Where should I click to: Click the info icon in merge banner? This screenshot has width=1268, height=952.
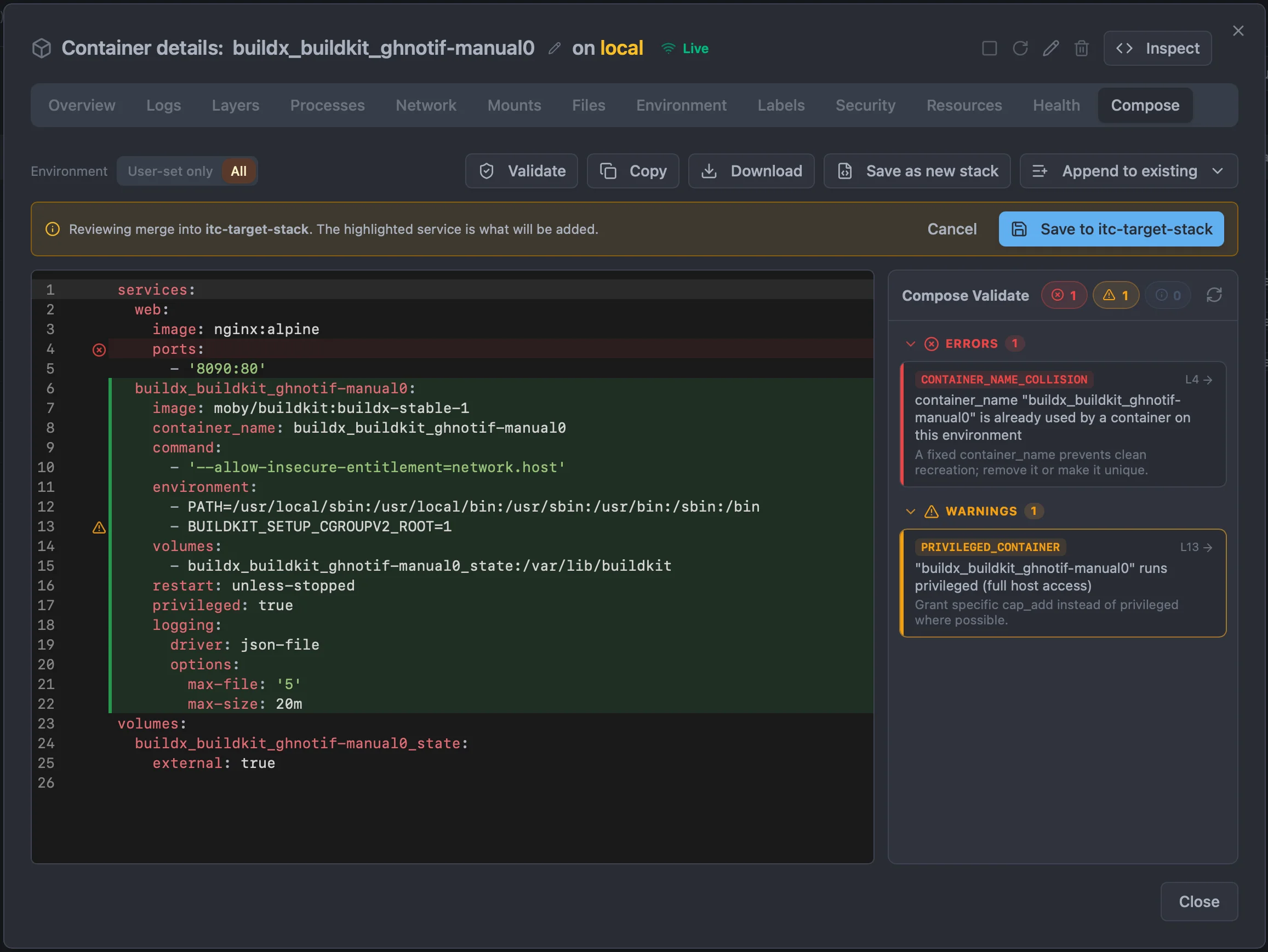[53, 230]
